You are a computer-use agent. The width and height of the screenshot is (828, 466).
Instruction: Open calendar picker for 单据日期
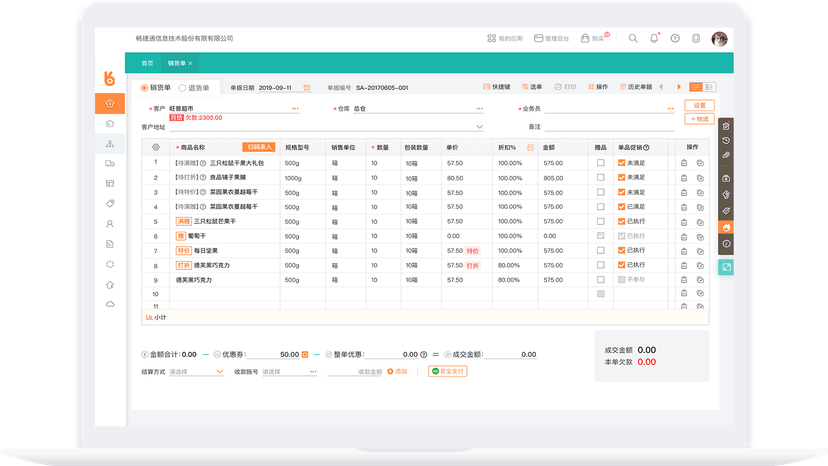point(307,88)
